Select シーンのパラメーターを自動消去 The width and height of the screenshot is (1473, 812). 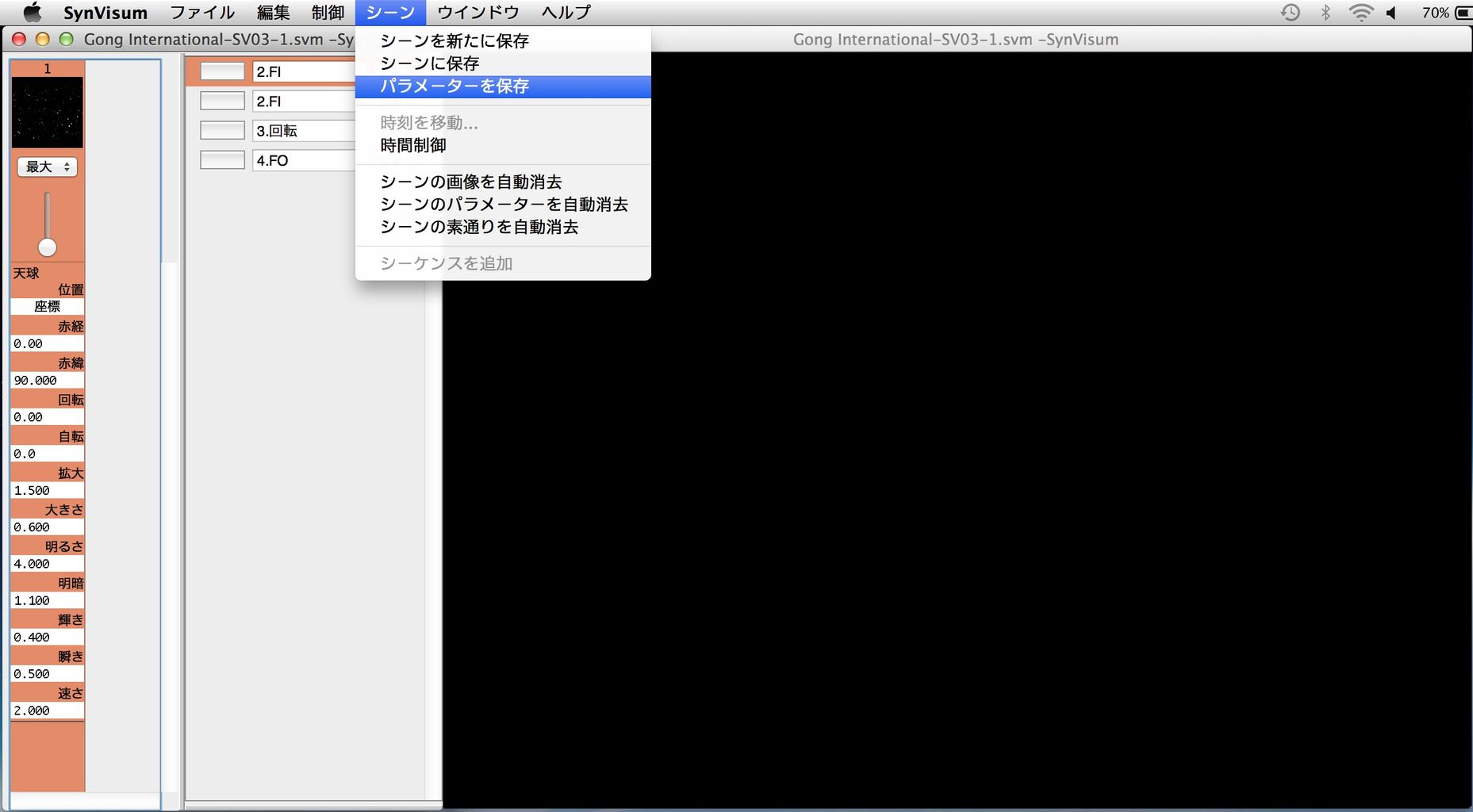(503, 205)
